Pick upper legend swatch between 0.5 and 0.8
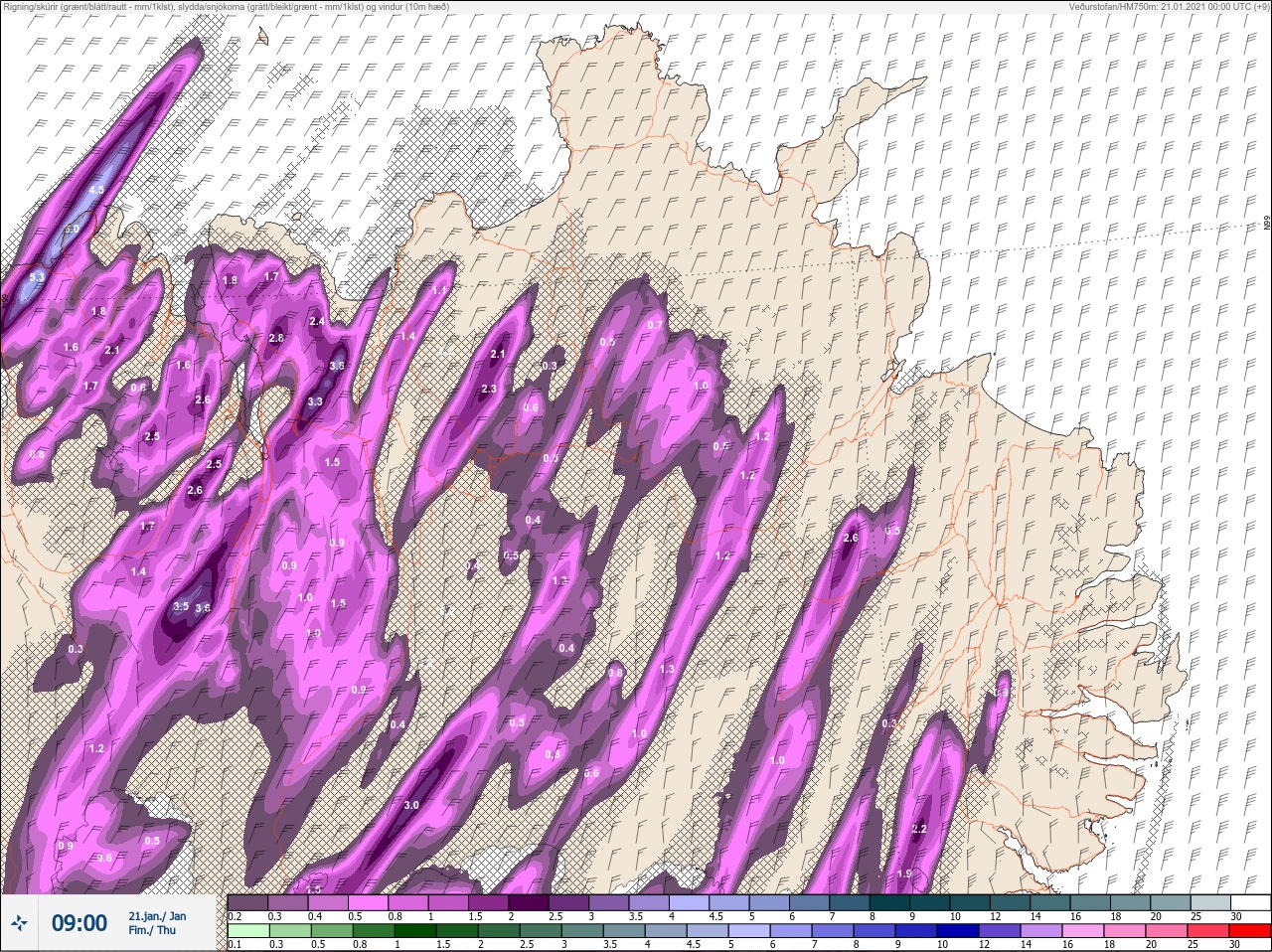Screen dimensions: 1272x952 coord(370,902)
